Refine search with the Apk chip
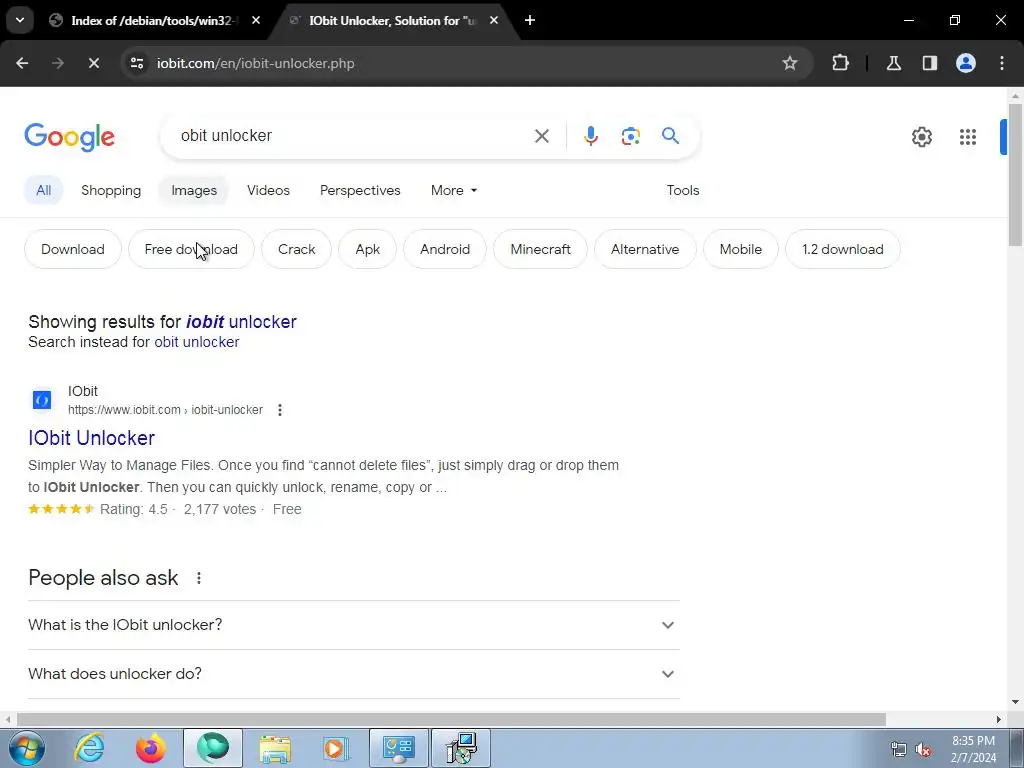This screenshot has width=1024, height=768. coord(368,249)
